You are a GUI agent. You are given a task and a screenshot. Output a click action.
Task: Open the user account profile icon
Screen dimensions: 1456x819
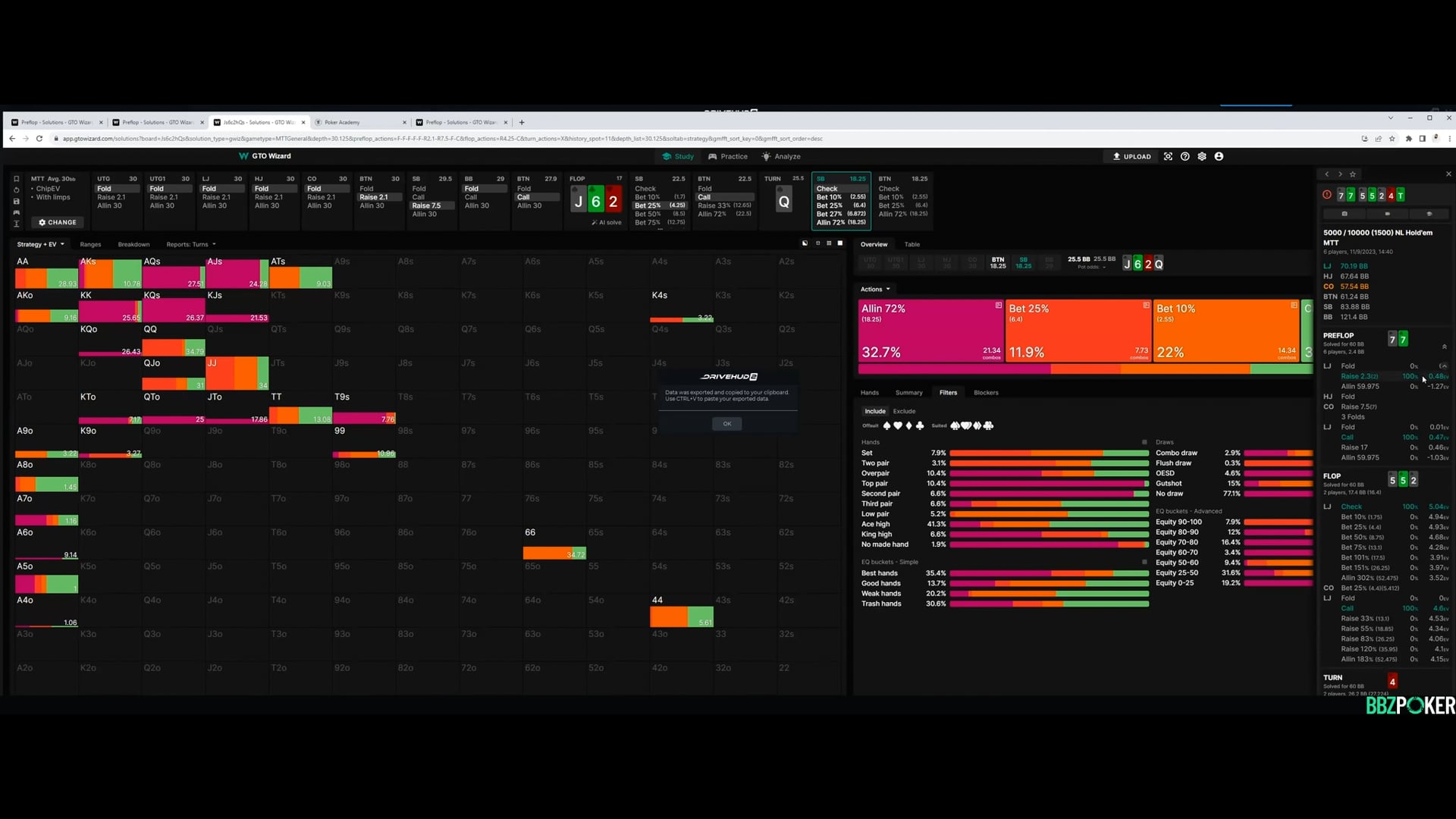point(1219,156)
